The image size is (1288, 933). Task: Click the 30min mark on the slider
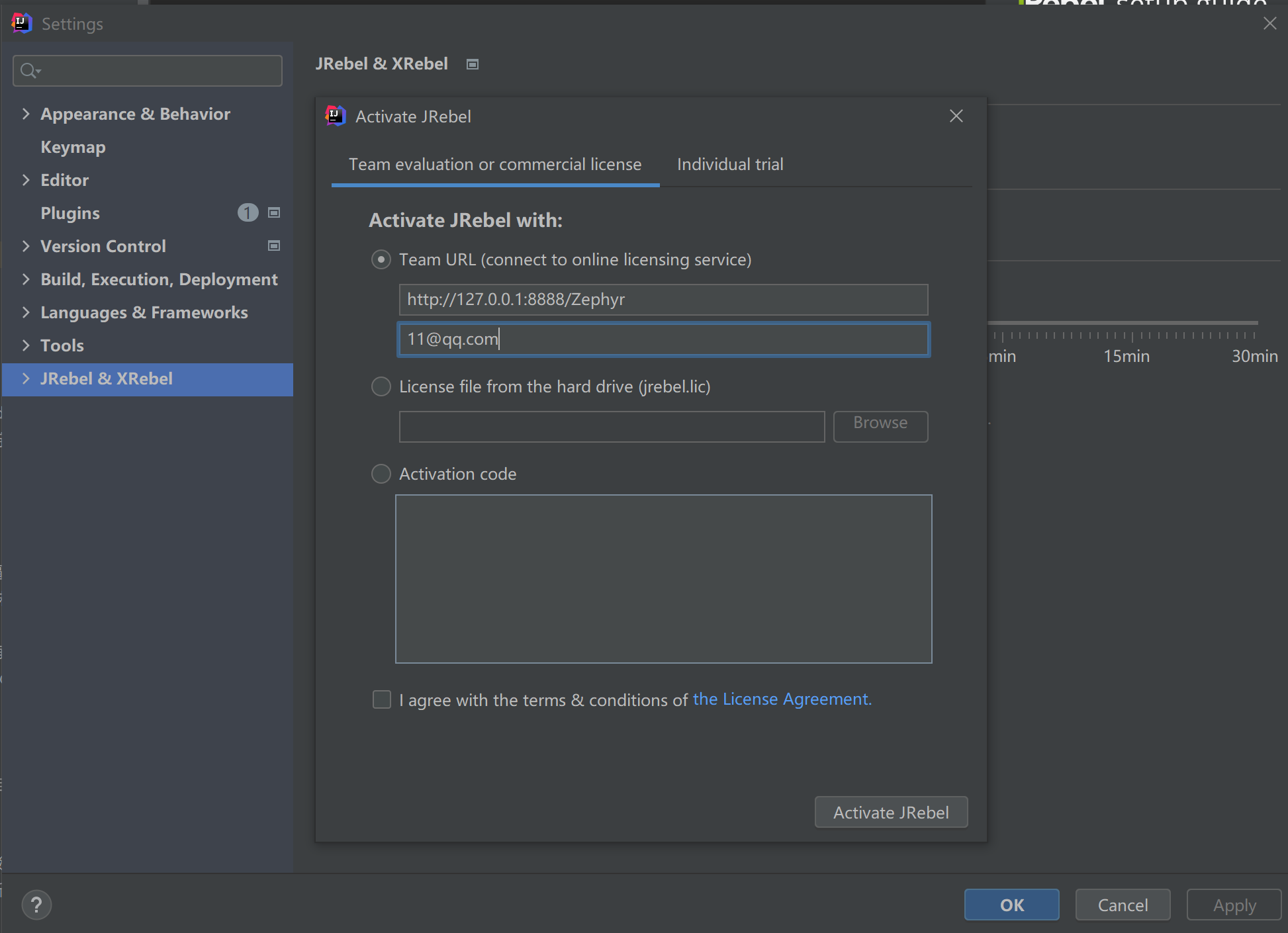[x=1254, y=356]
